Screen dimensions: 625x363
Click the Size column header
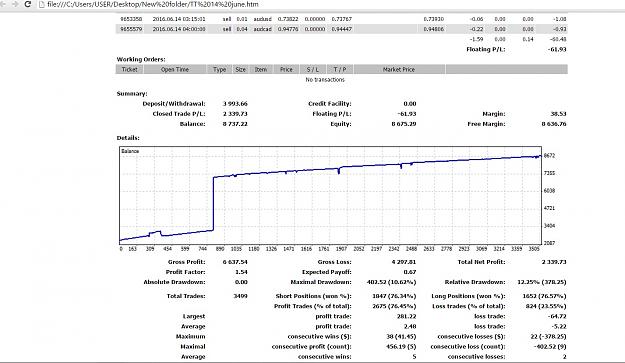[241, 69]
